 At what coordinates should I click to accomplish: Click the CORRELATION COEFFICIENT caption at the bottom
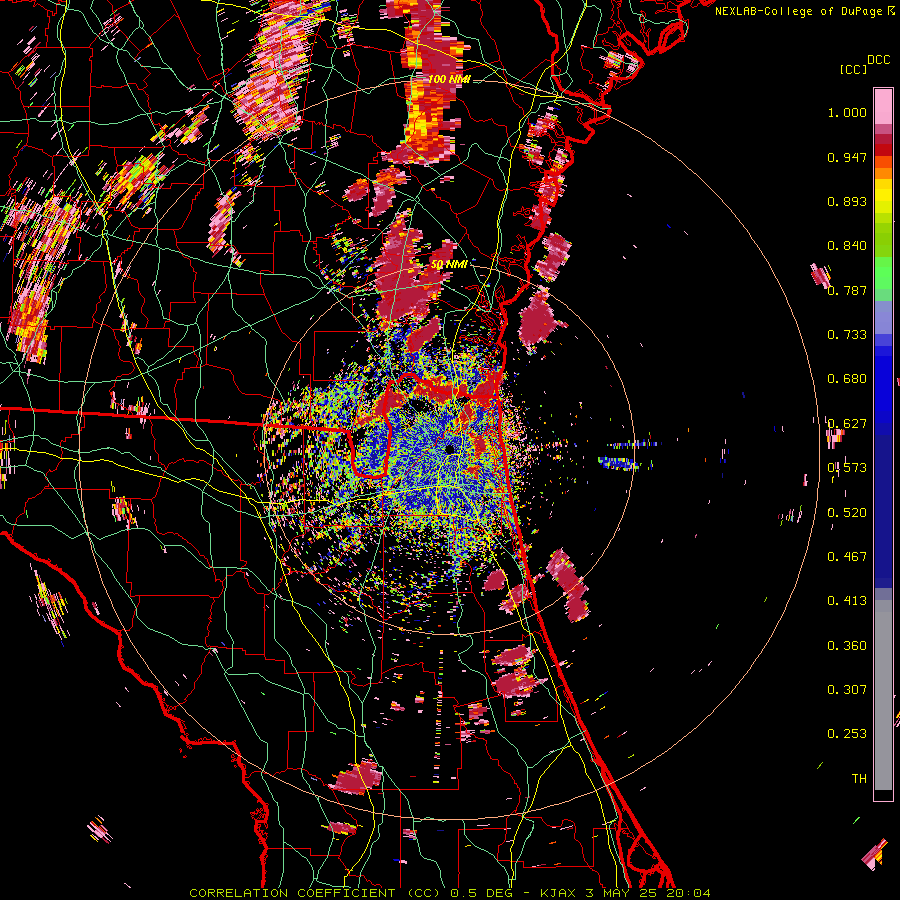coord(450,893)
